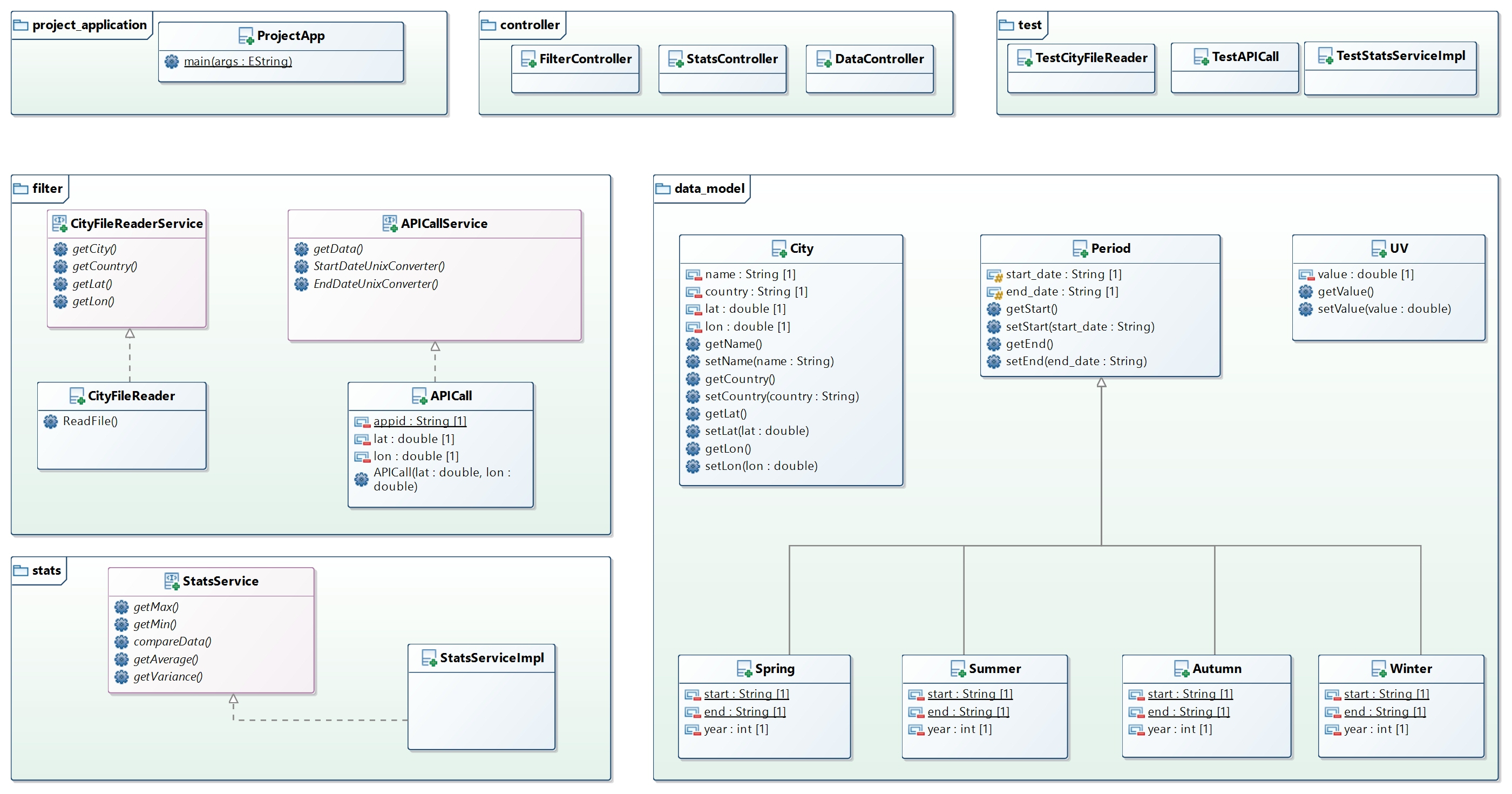The image size is (1512, 794).
Task: Click the folder icon of the data_model package
Action: coord(663,189)
